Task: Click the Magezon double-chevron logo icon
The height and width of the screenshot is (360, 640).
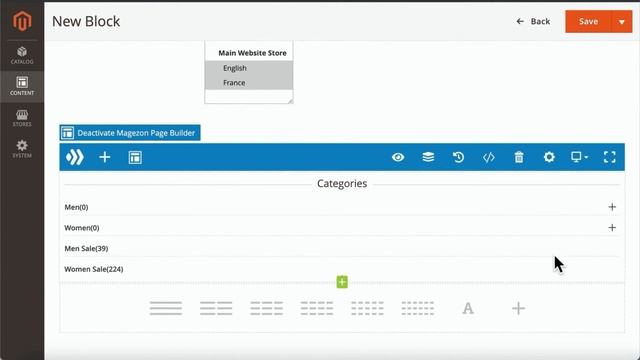Action: pyautogui.click(x=75, y=157)
